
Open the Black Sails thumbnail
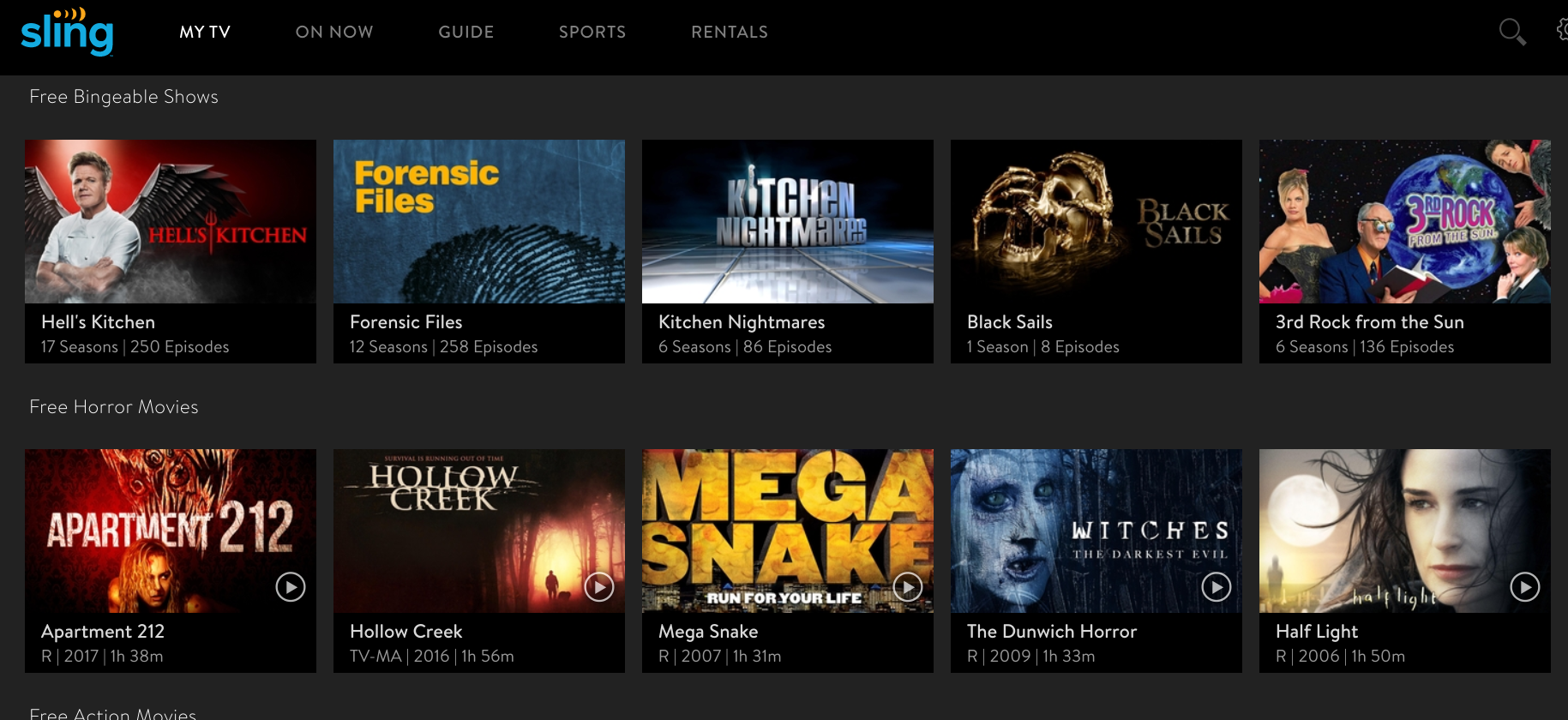point(1096,221)
